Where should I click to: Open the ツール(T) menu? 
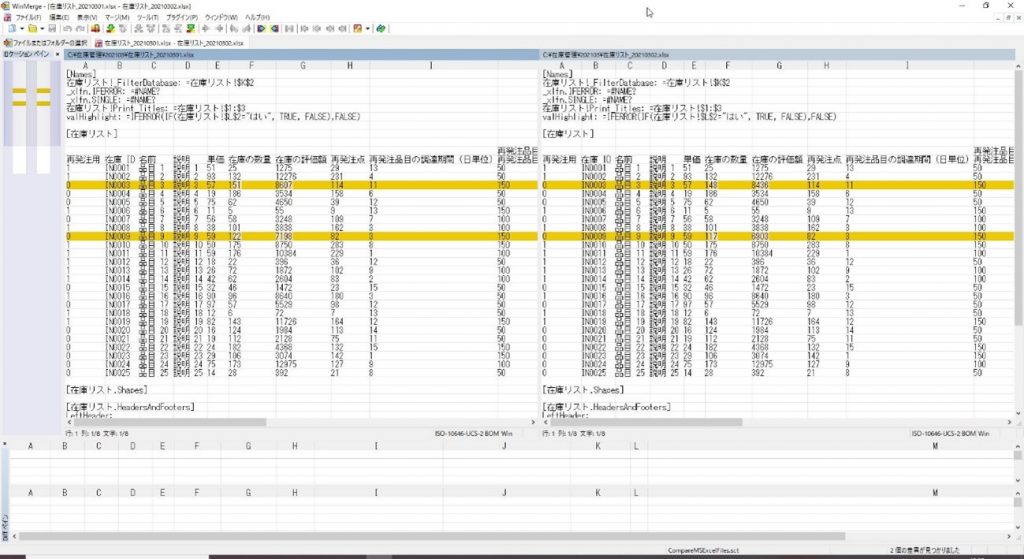click(147, 17)
